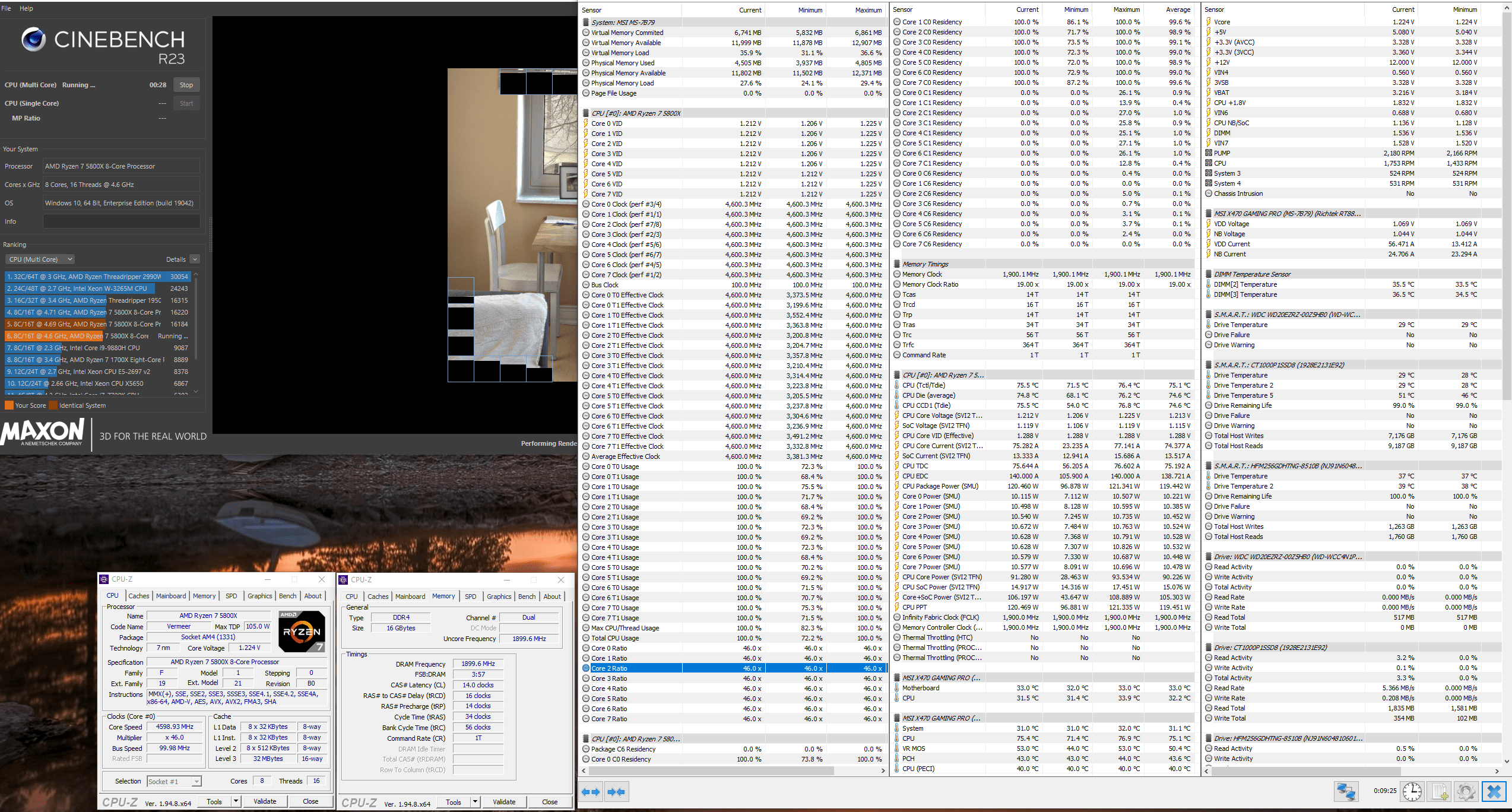Select ranking entry Intel Core i9-9880H CPU
Image resolution: width=1512 pixels, height=812 pixels.
97,348
